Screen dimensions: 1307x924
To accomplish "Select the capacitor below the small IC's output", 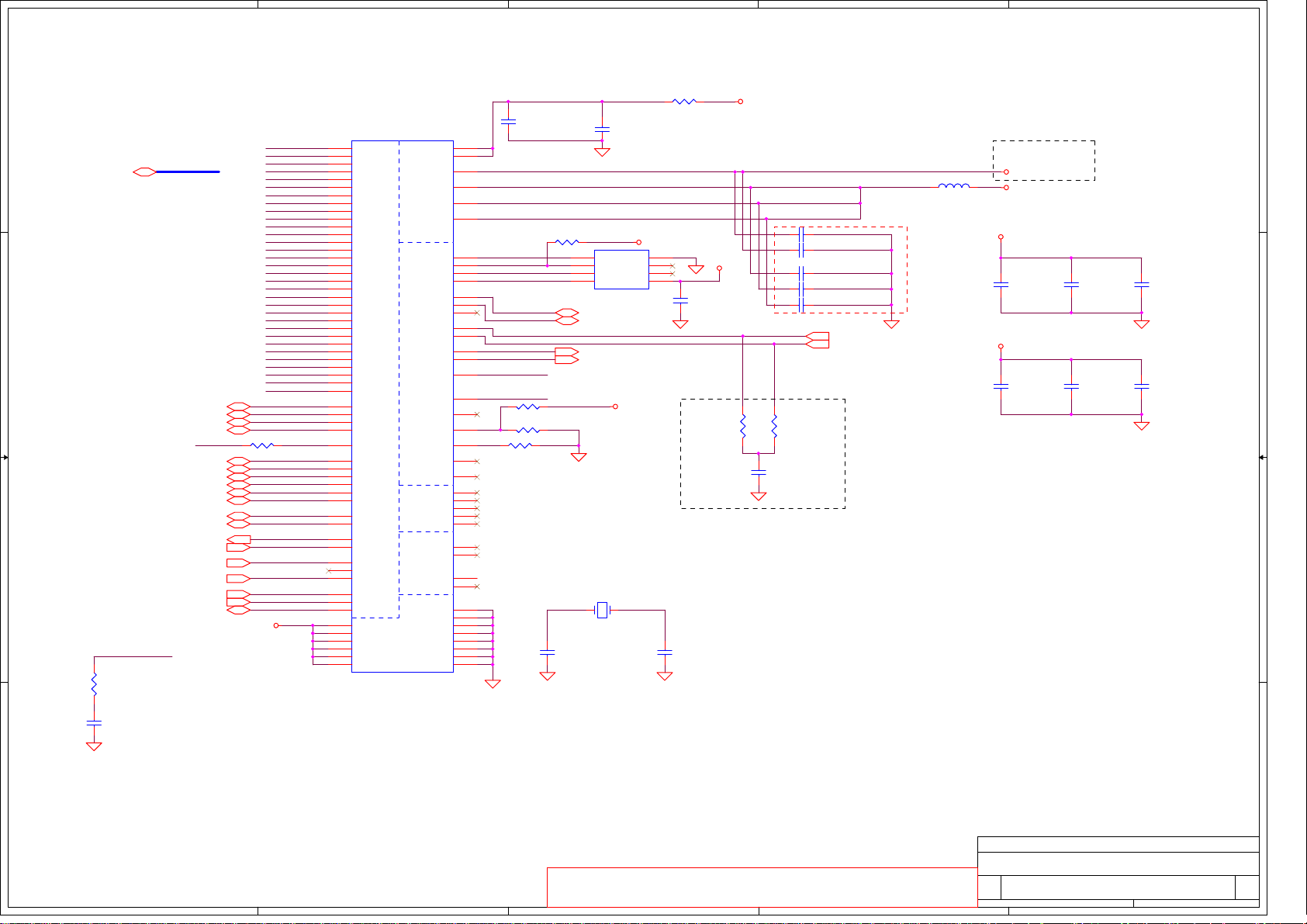I will [680, 299].
